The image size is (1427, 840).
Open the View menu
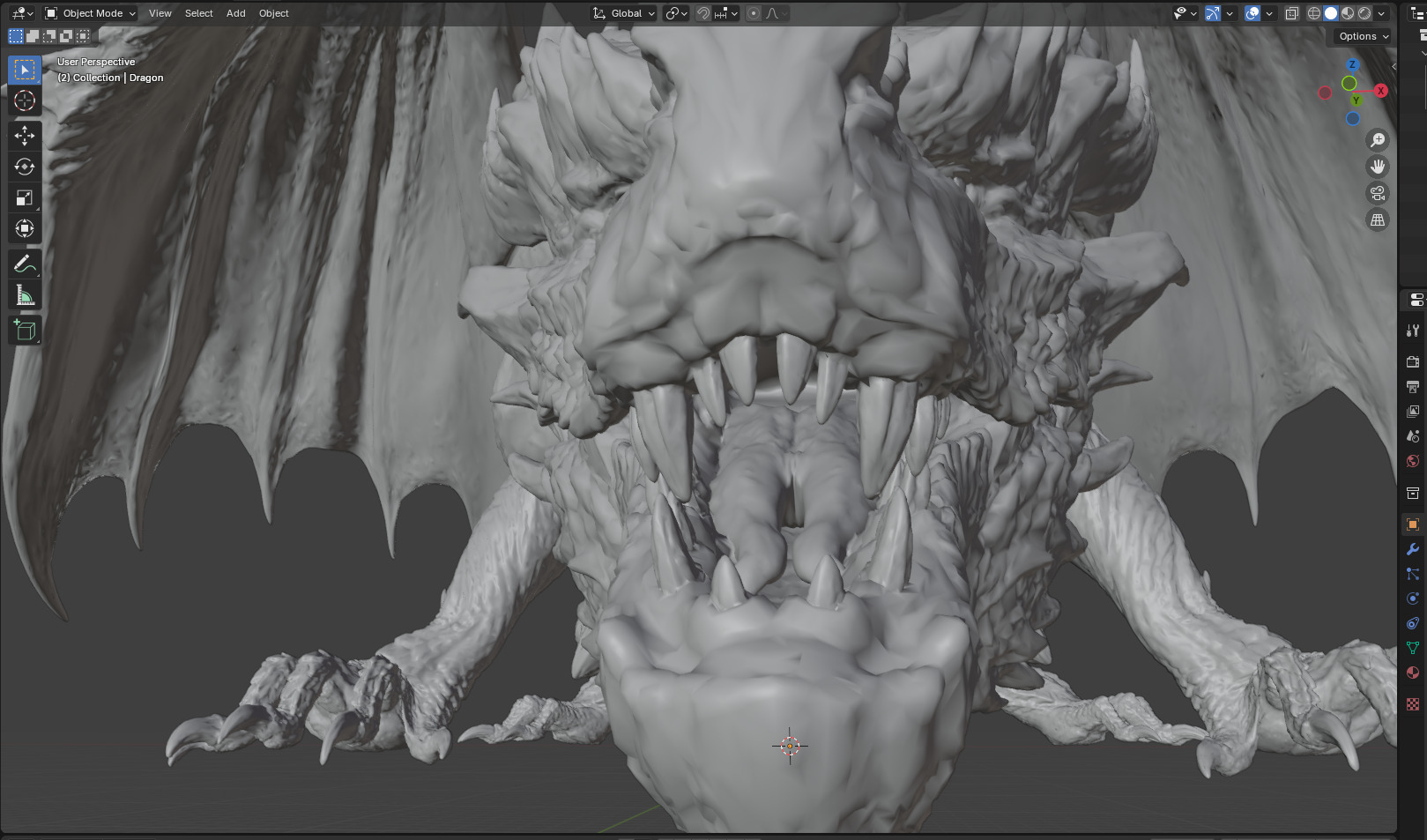[x=160, y=13]
